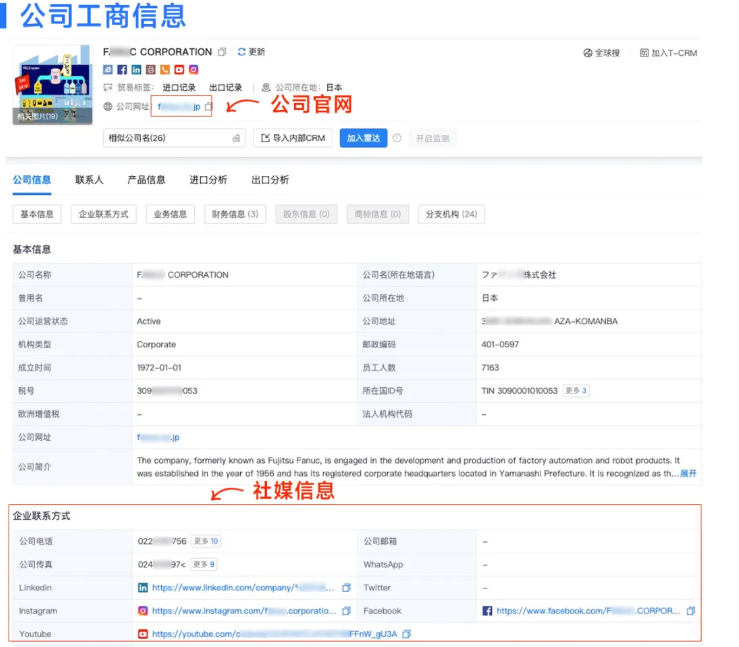Copy the company name with copy icon
The width and height of the screenshot is (739, 647).
(222, 52)
